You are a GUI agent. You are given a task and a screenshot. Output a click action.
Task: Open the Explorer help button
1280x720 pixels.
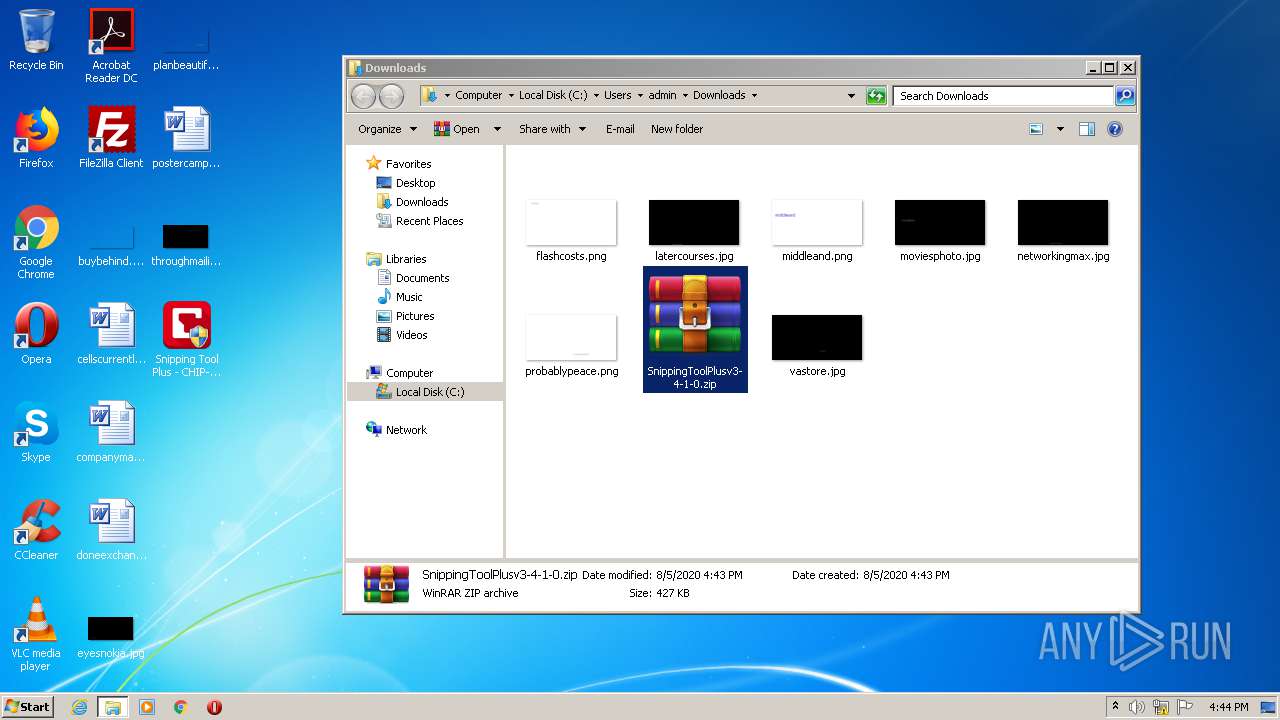coord(1115,129)
